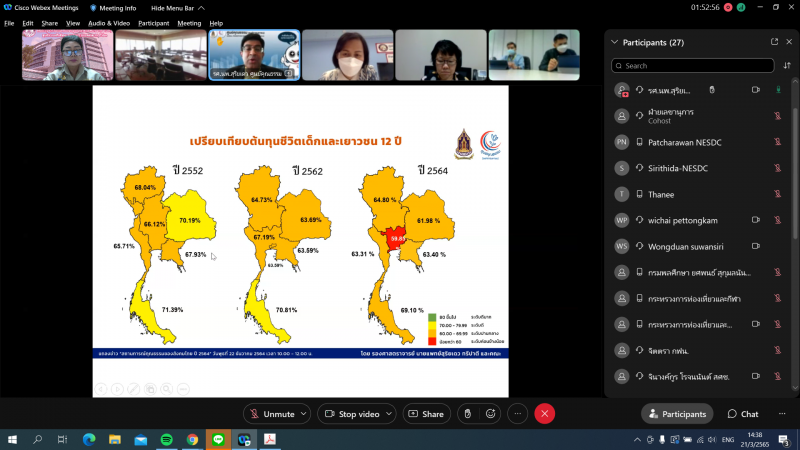Click the sort participants icon
The width and height of the screenshot is (800, 450).
787,65
